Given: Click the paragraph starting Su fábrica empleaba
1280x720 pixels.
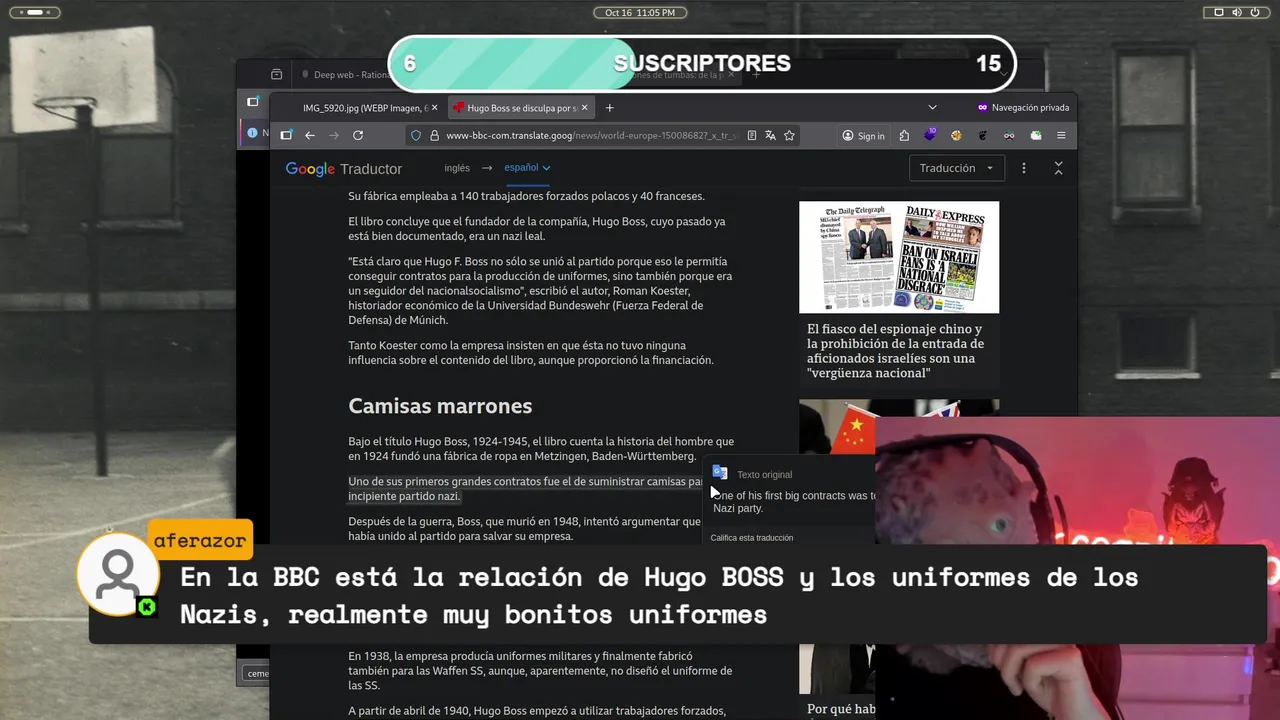Looking at the screenshot, I should click(x=526, y=196).
